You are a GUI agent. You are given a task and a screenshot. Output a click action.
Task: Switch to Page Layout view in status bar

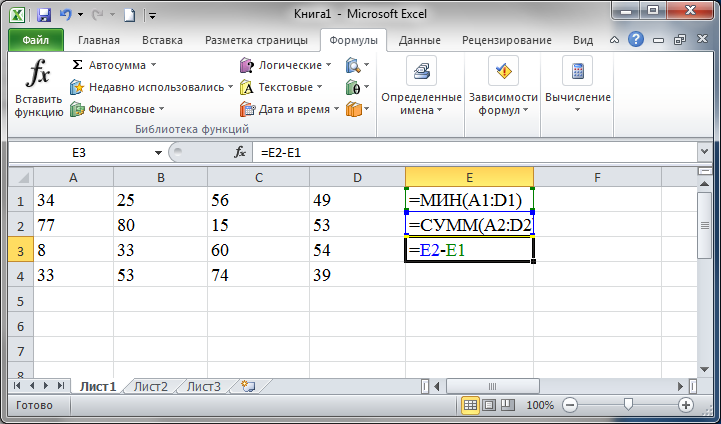click(489, 405)
